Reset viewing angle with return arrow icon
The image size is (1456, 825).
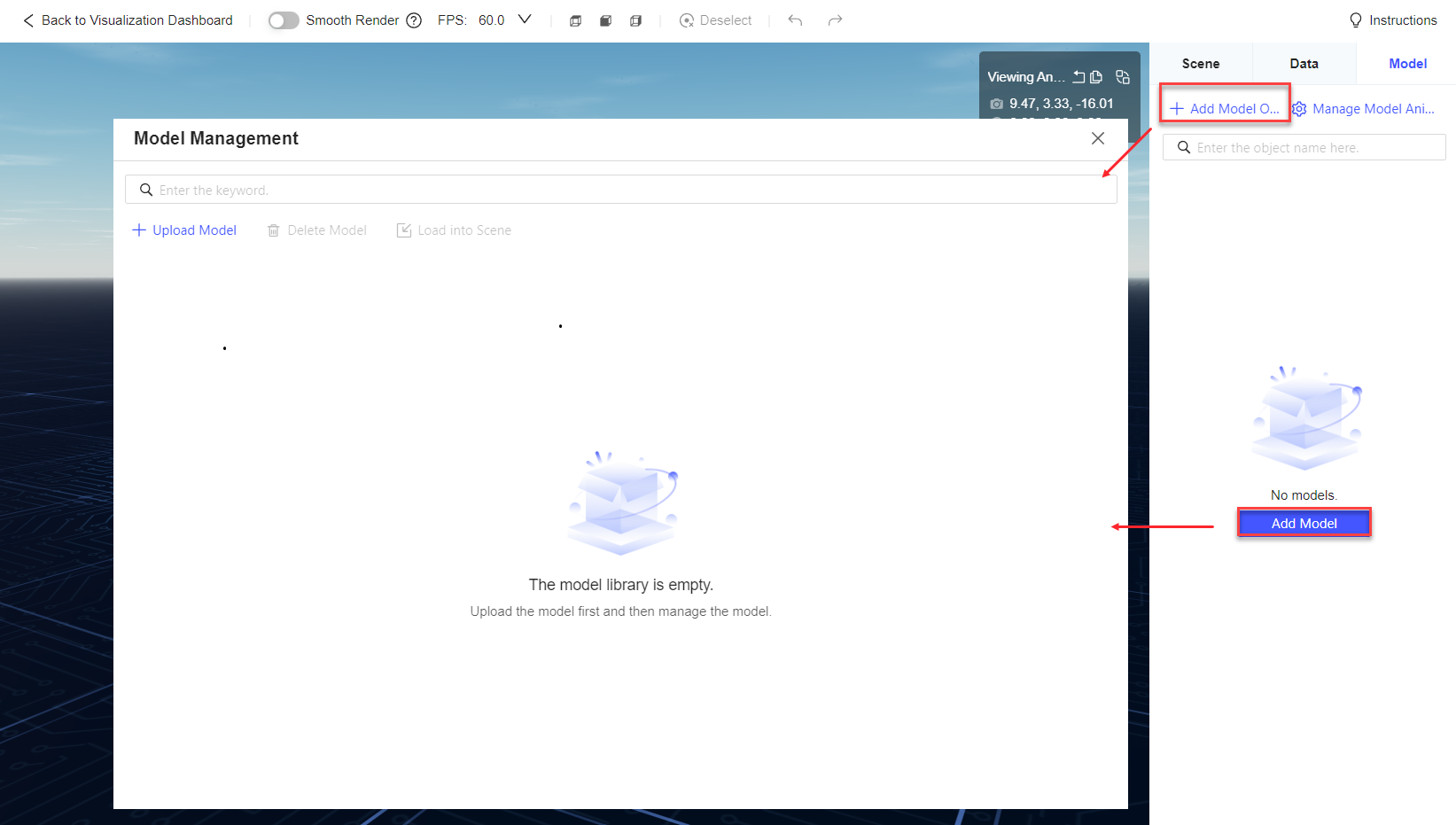pos(1078,77)
